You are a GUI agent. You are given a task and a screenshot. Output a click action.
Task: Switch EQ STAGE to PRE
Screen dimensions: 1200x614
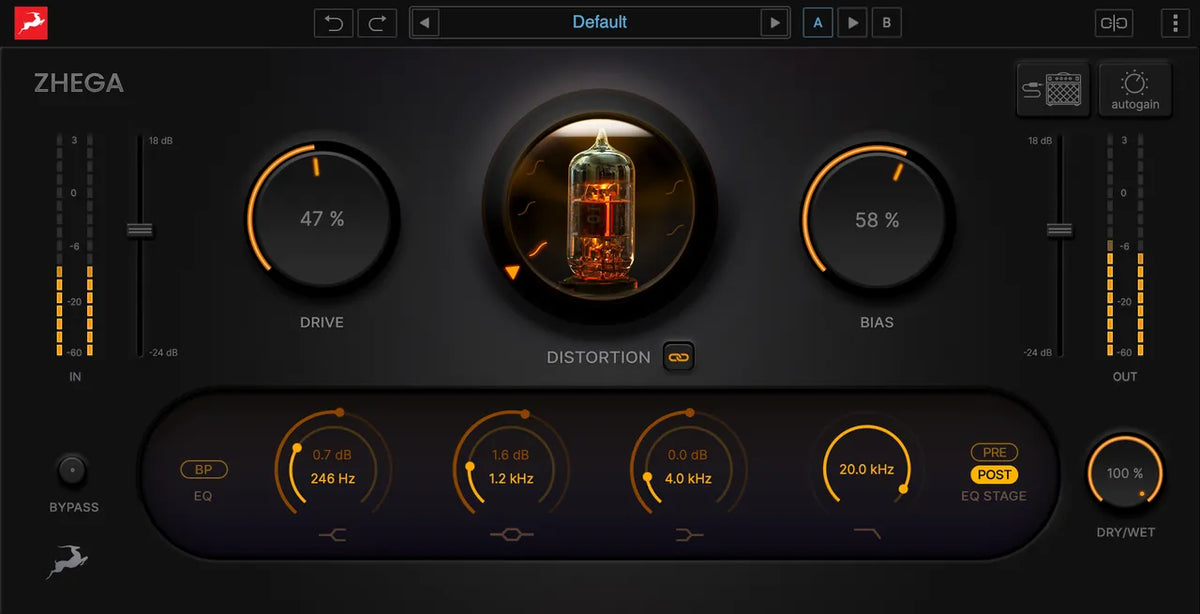pyautogui.click(x=993, y=451)
